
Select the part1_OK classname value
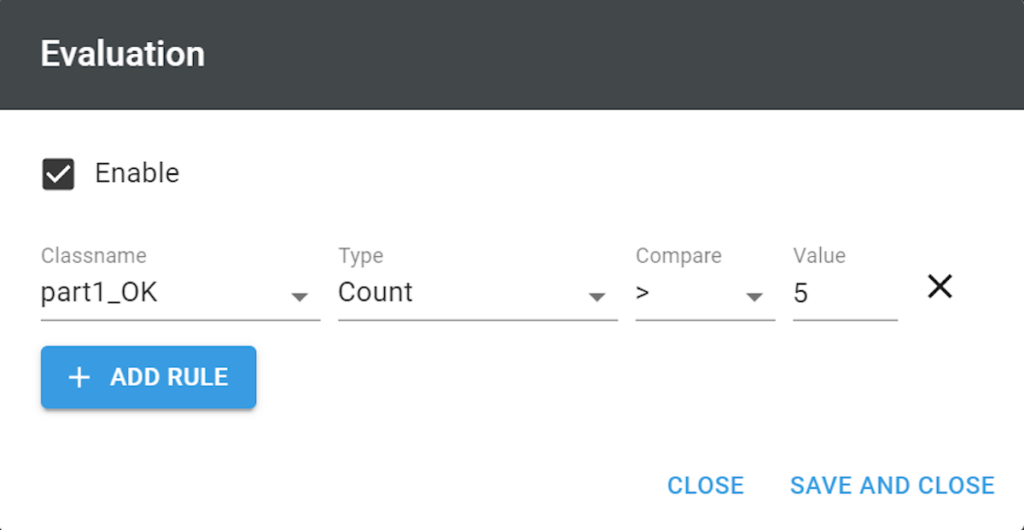(x=100, y=293)
